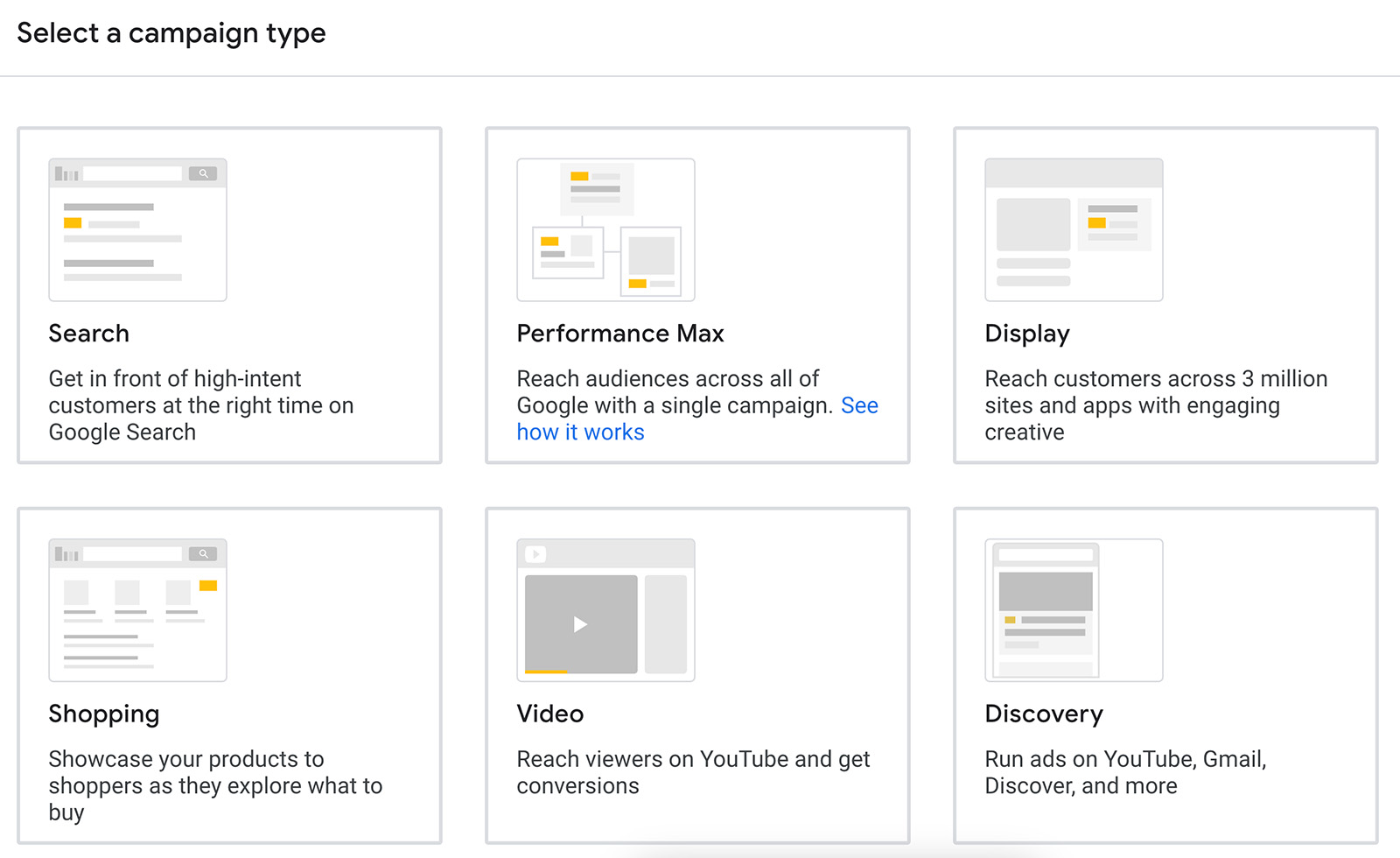Click 'Showcase your products to shoppers' description
This screenshot has width=1400, height=858.
(215, 785)
